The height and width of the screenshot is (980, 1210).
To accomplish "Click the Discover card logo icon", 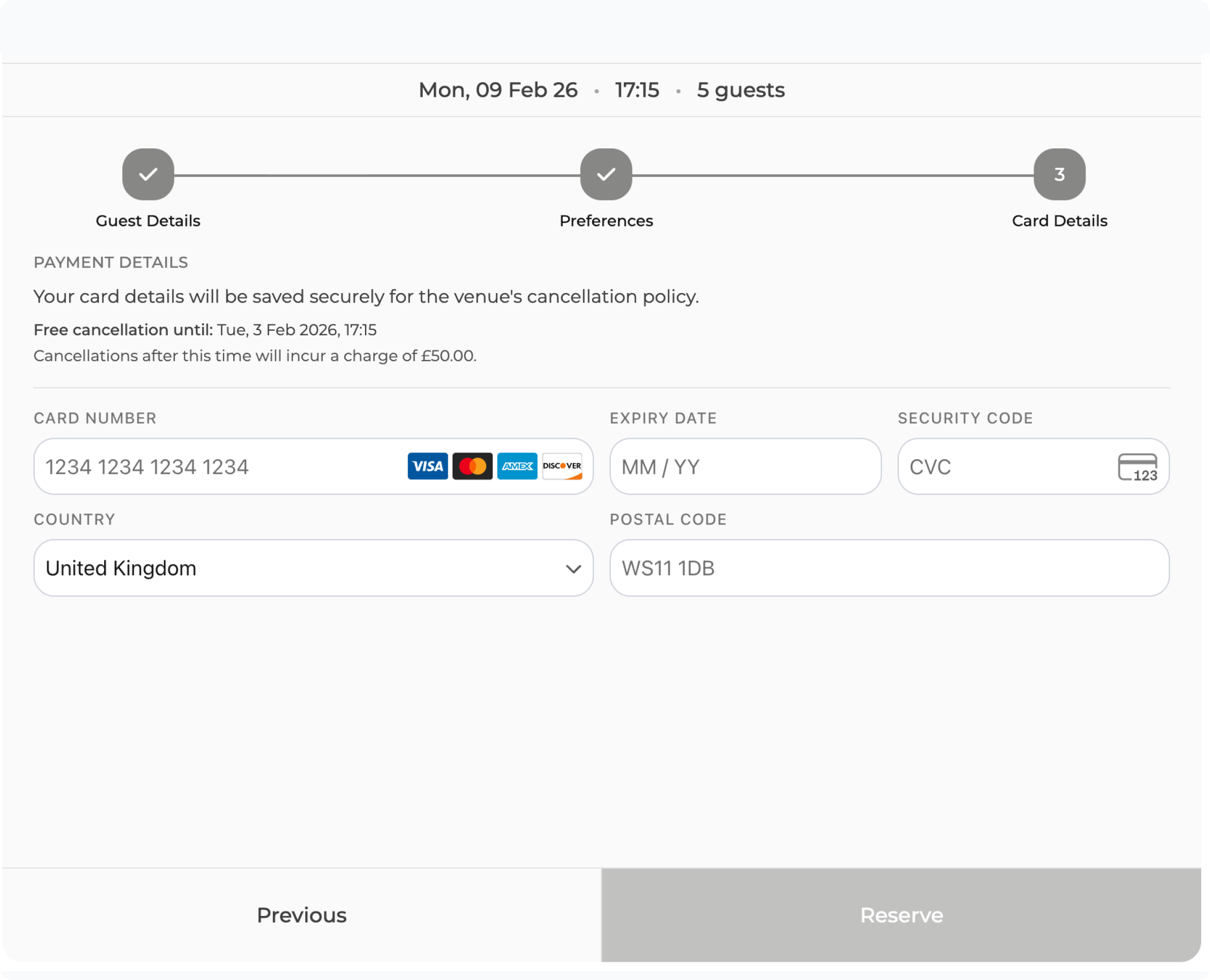I will pyautogui.click(x=562, y=466).
